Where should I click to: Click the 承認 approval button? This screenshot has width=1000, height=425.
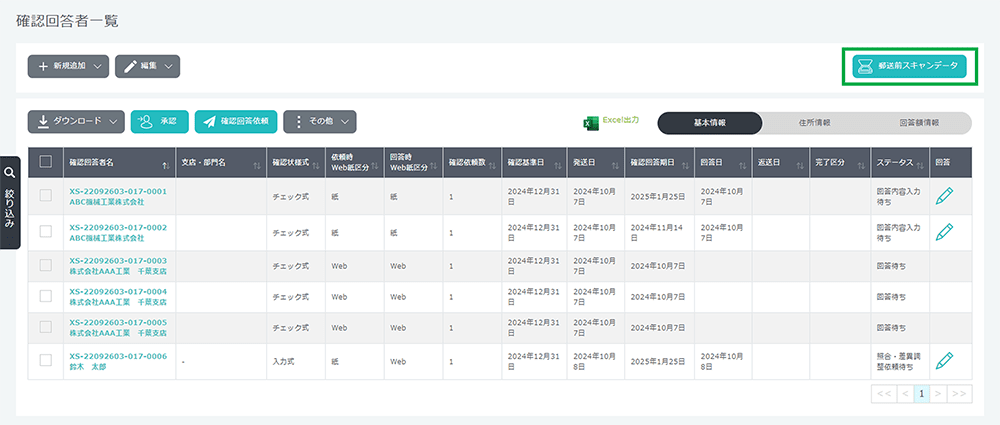159,122
